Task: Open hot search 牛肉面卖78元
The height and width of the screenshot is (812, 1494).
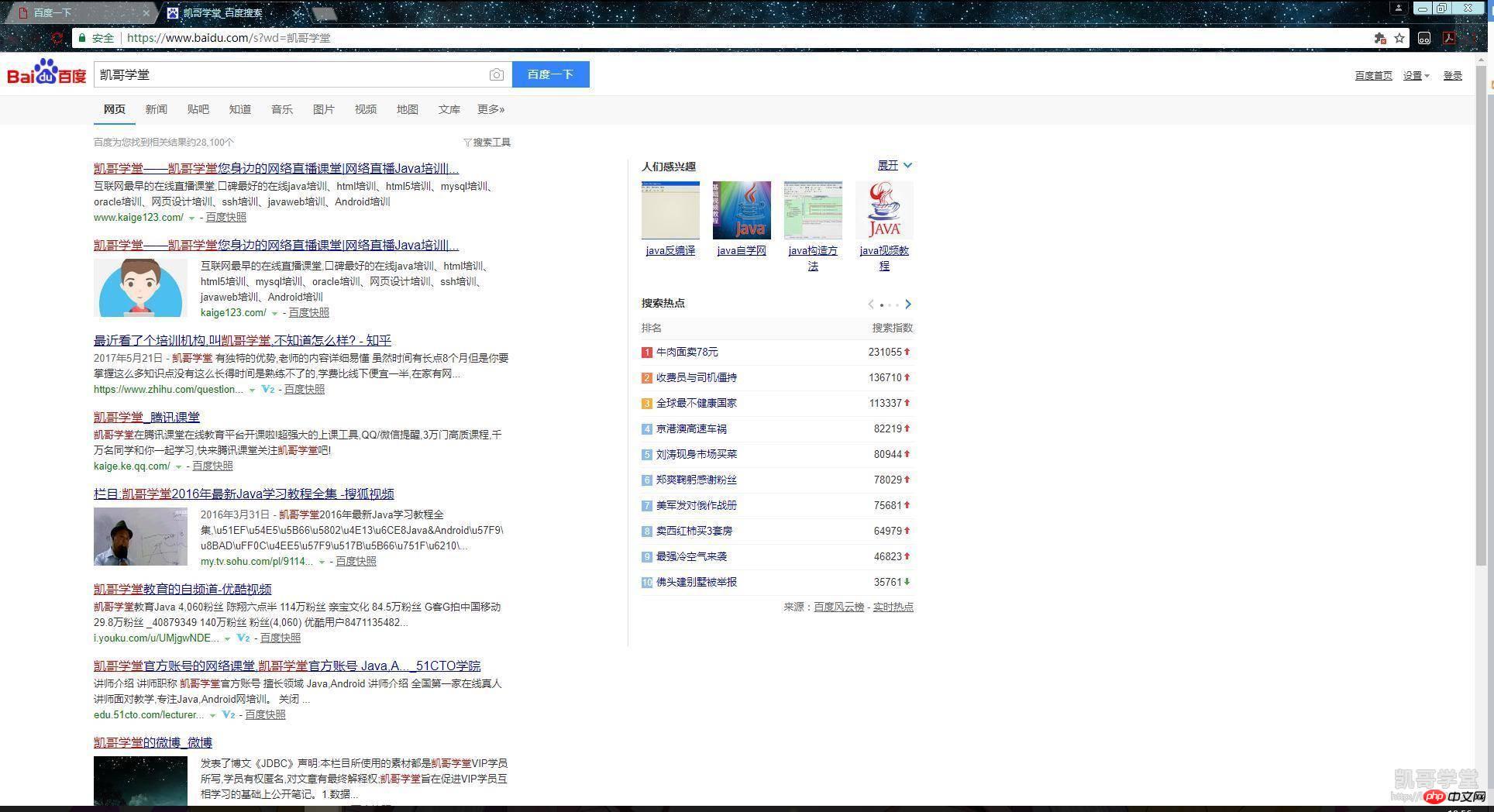Action: tap(687, 352)
